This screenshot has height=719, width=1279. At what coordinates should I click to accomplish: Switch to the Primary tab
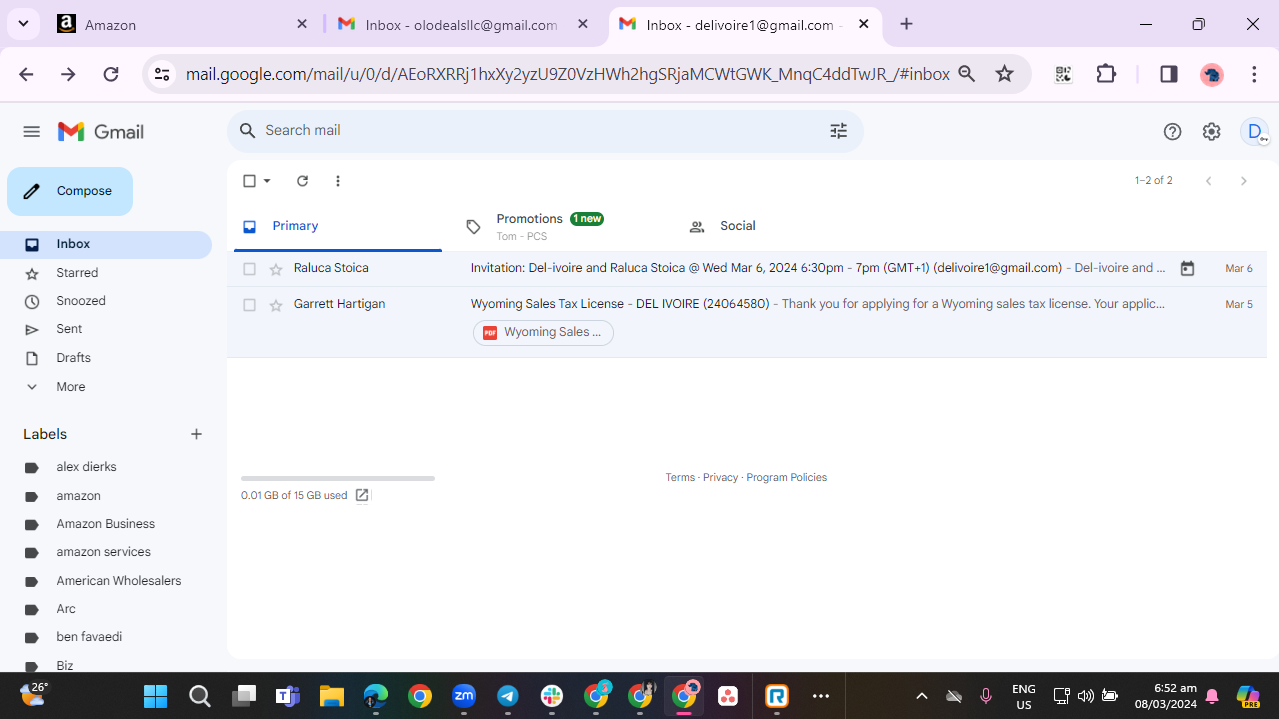point(338,227)
